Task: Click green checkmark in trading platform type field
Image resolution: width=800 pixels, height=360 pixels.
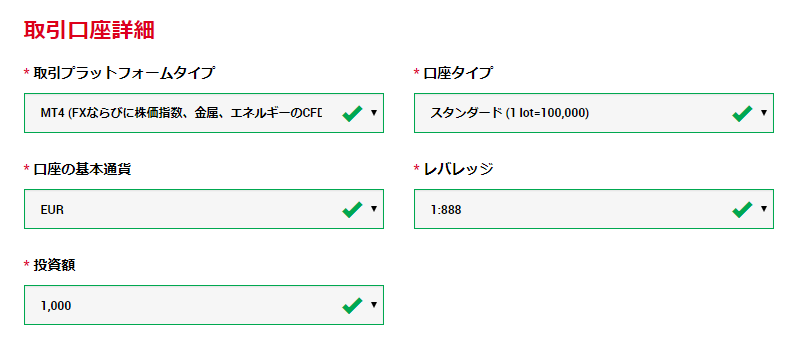Action: 353,113
